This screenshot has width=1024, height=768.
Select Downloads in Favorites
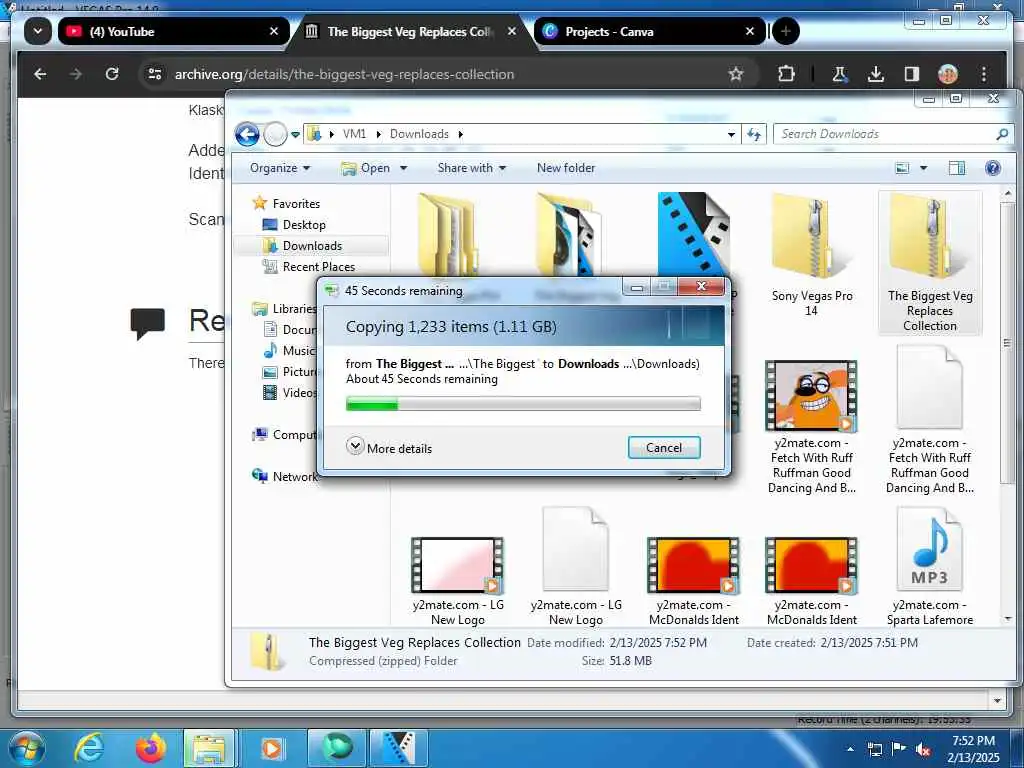311,246
